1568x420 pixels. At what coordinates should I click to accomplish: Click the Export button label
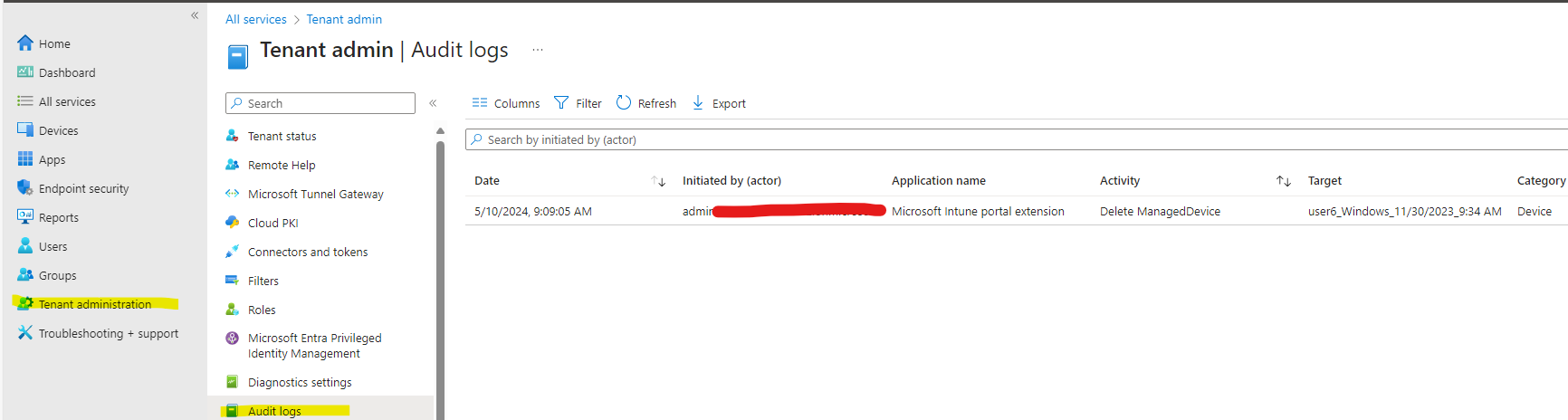coord(729,103)
